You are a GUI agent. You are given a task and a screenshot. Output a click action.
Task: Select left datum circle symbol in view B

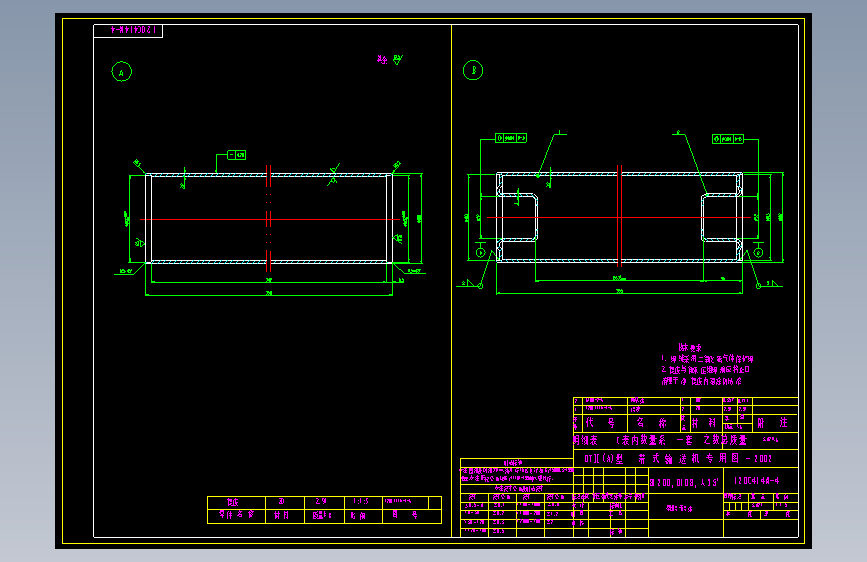pyautogui.click(x=480, y=253)
